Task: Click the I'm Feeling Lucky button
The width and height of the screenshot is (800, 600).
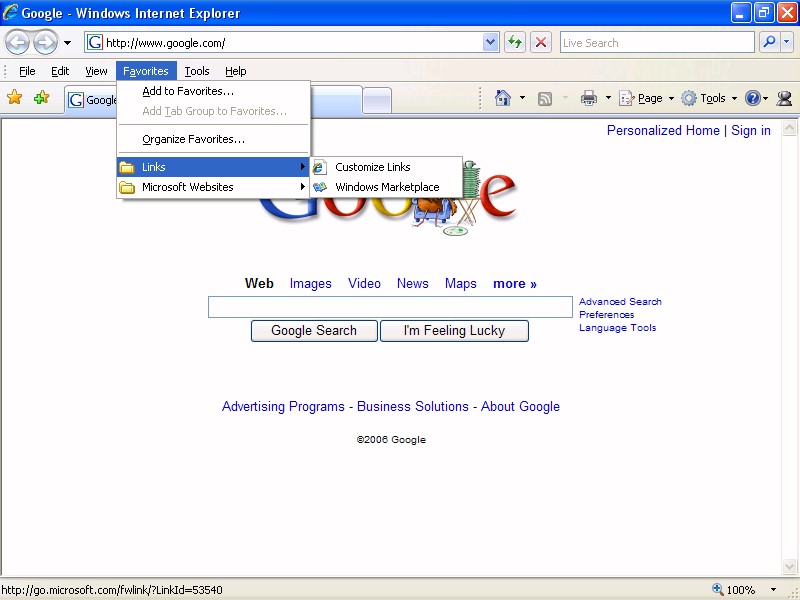Action: click(x=454, y=331)
